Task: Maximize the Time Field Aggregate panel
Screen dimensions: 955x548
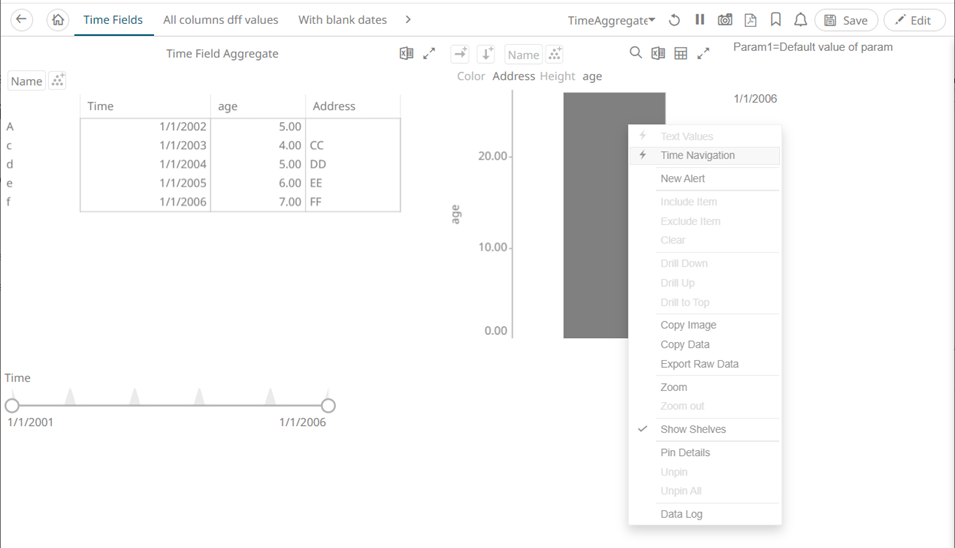Action: click(429, 54)
